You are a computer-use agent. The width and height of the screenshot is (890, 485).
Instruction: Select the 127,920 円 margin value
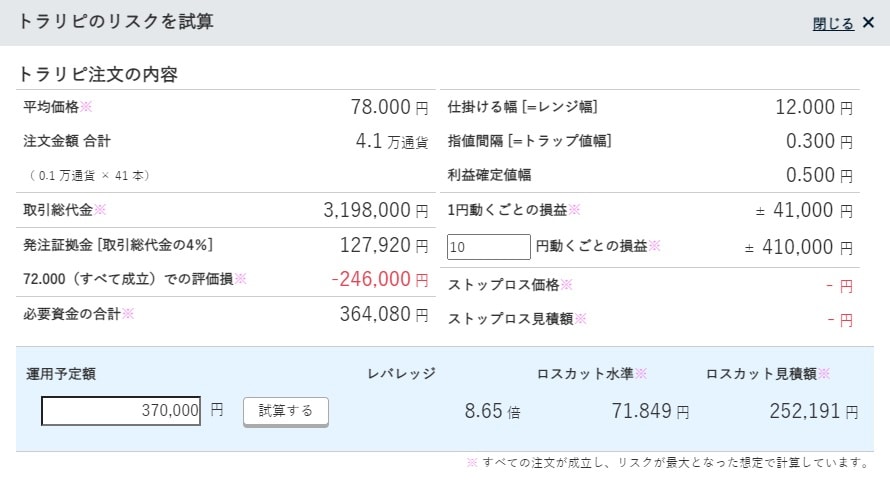384,245
